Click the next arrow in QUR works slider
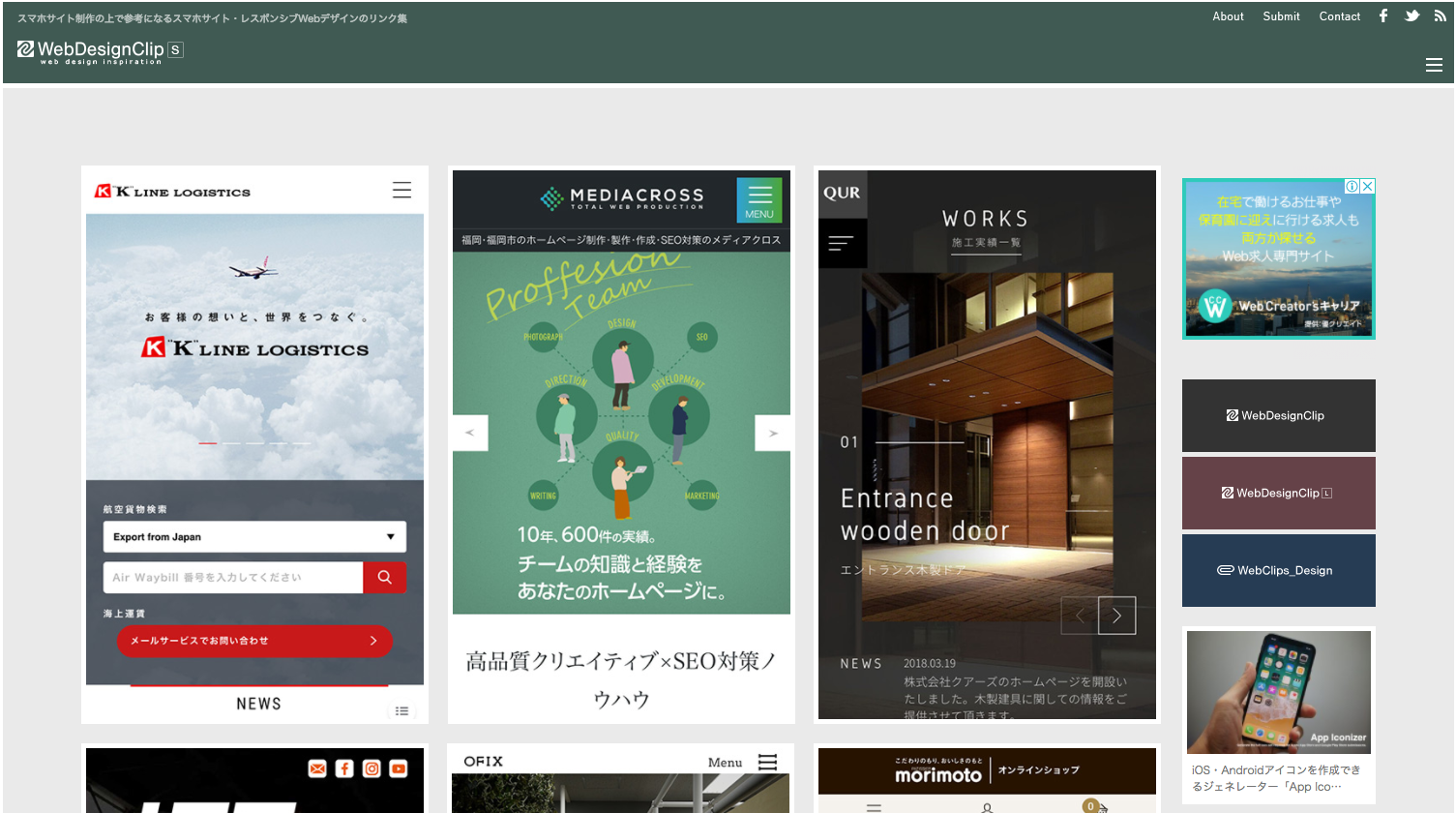This screenshot has height=813, width=1456. [x=1116, y=616]
